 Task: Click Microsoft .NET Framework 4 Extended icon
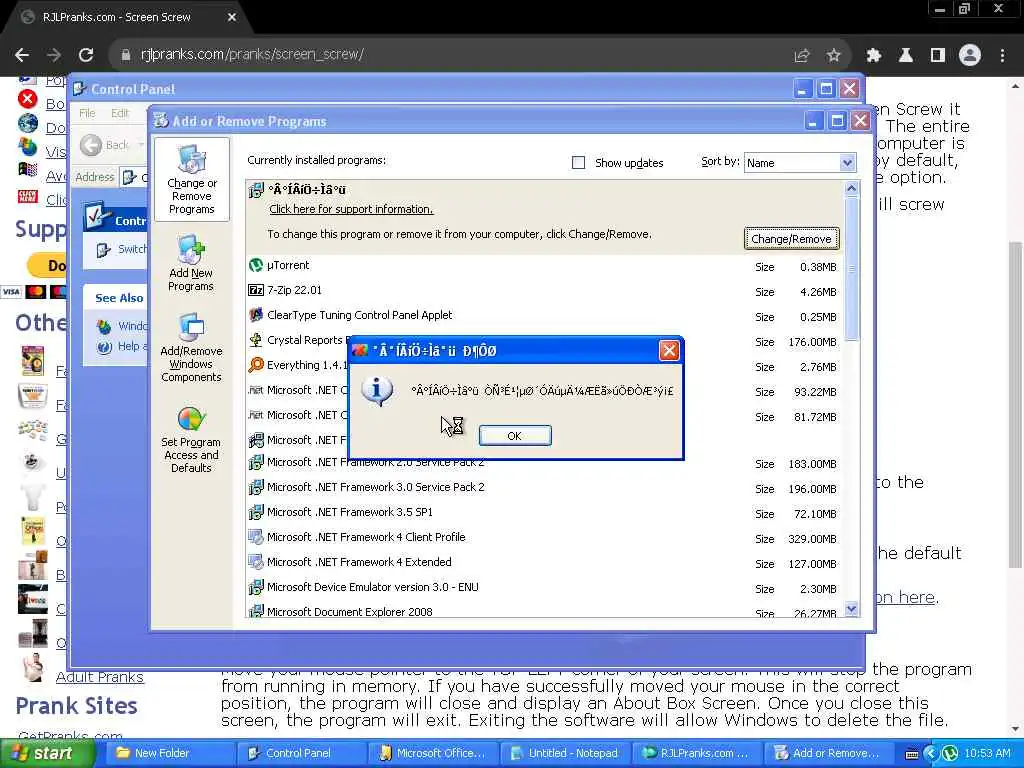point(256,562)
